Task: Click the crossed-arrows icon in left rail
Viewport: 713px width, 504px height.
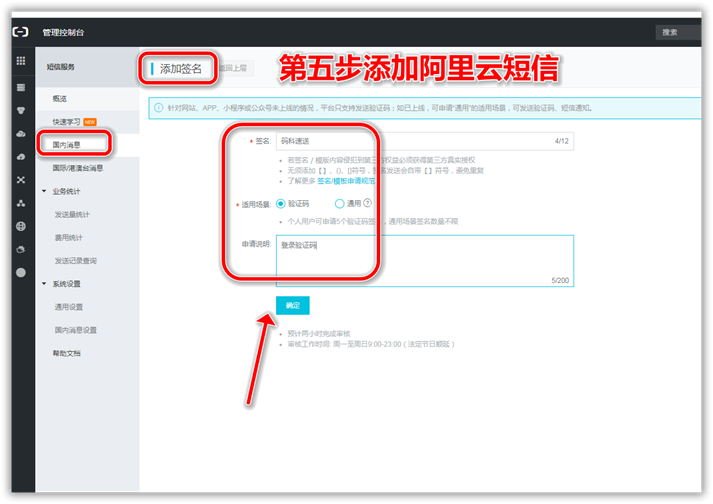Action: coord(21,180)
